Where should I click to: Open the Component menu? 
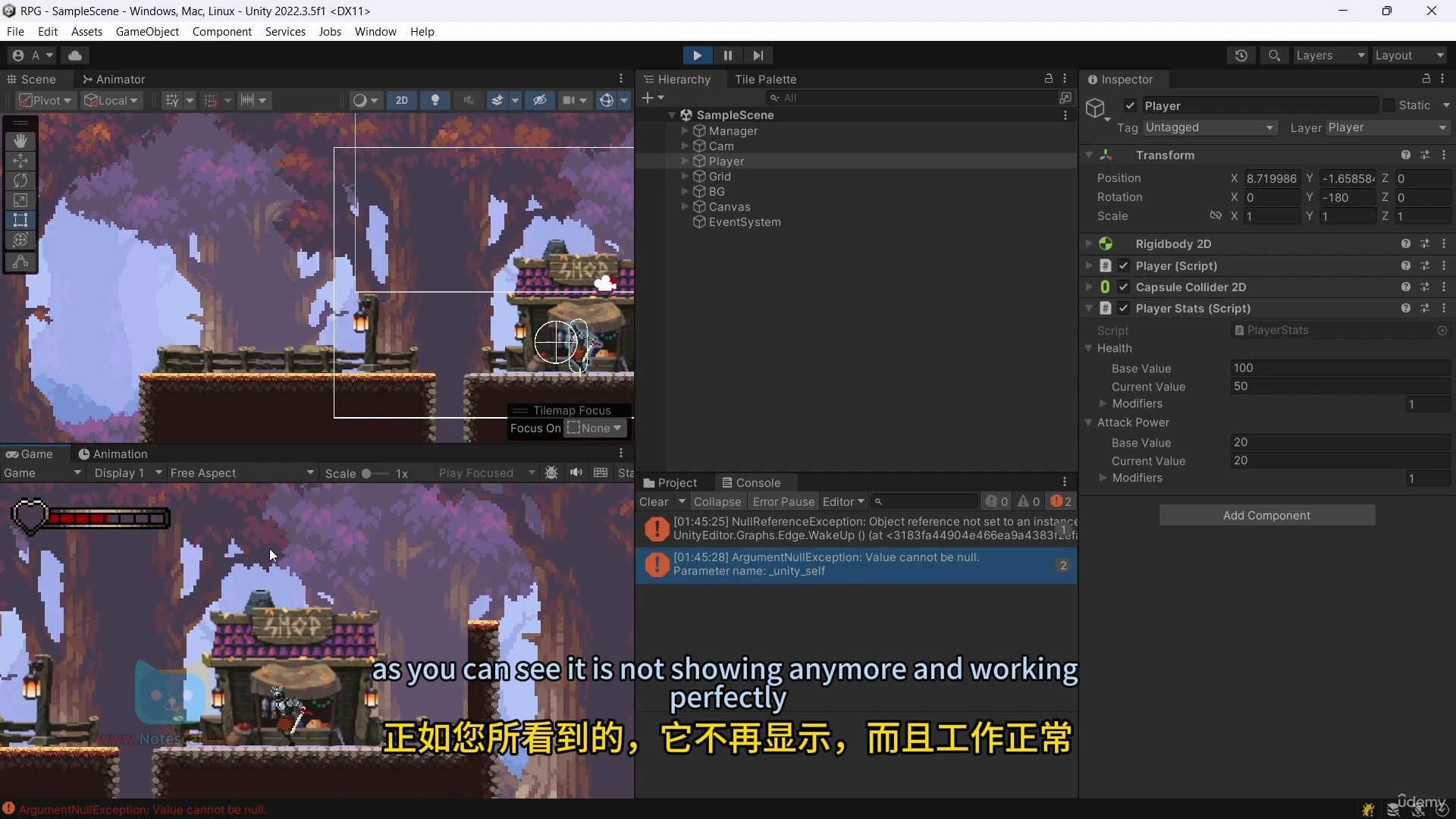[x=221, y=31]
